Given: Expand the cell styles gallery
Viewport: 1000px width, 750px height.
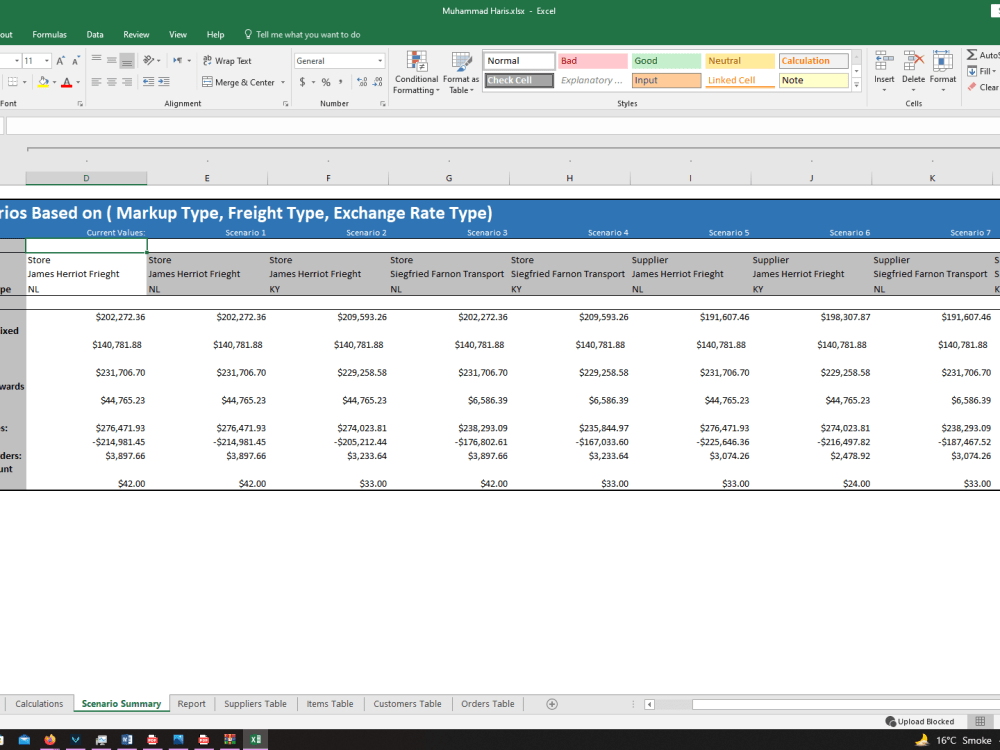Looking at the screenshot, I should (857, 84).
